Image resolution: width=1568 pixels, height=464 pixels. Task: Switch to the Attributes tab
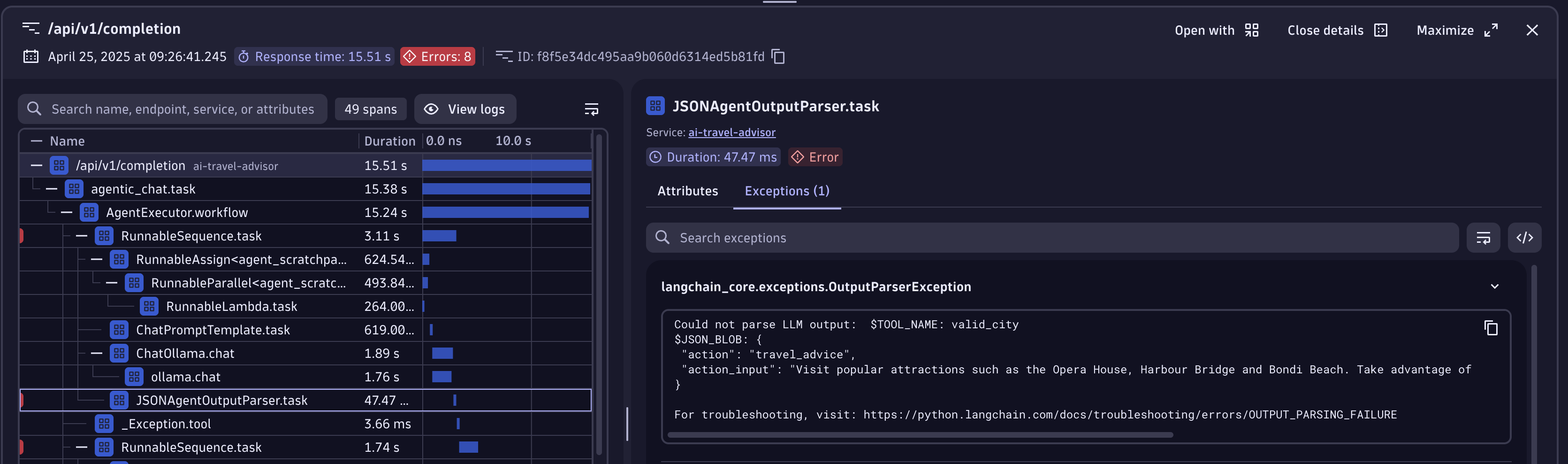[x=687, y=191]
